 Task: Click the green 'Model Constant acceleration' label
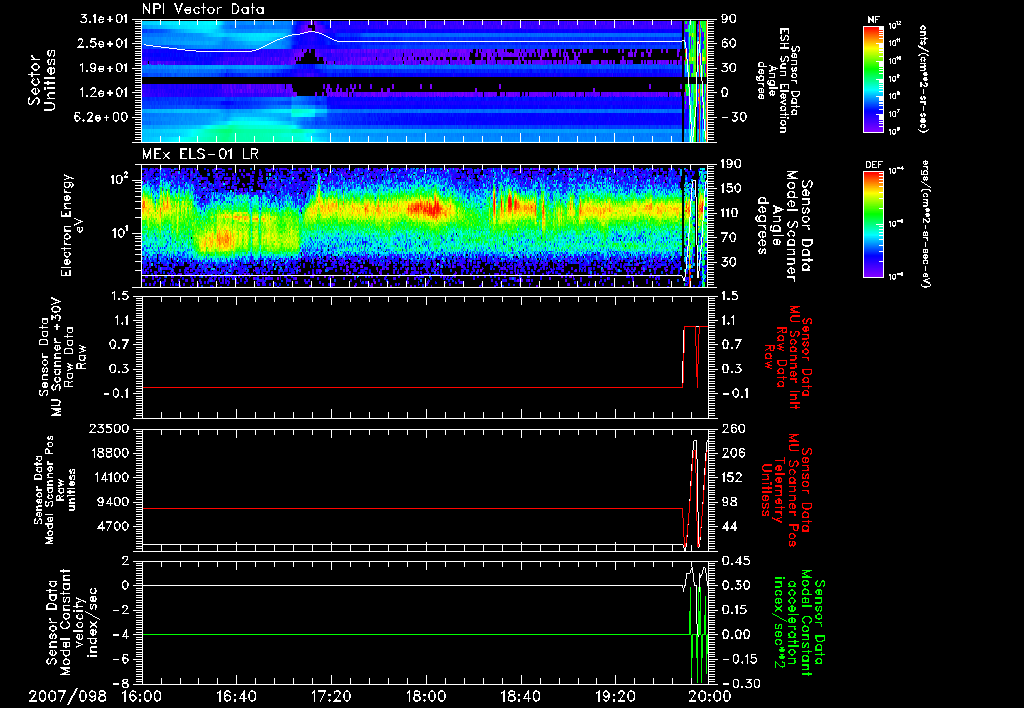[x=799, y=624]
